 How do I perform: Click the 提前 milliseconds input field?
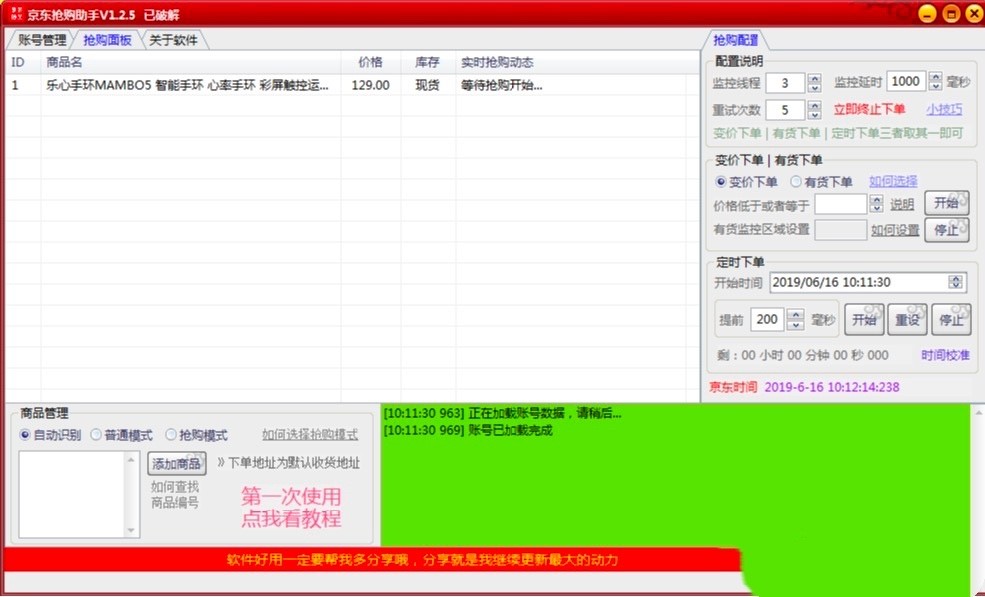pos(767,319)
